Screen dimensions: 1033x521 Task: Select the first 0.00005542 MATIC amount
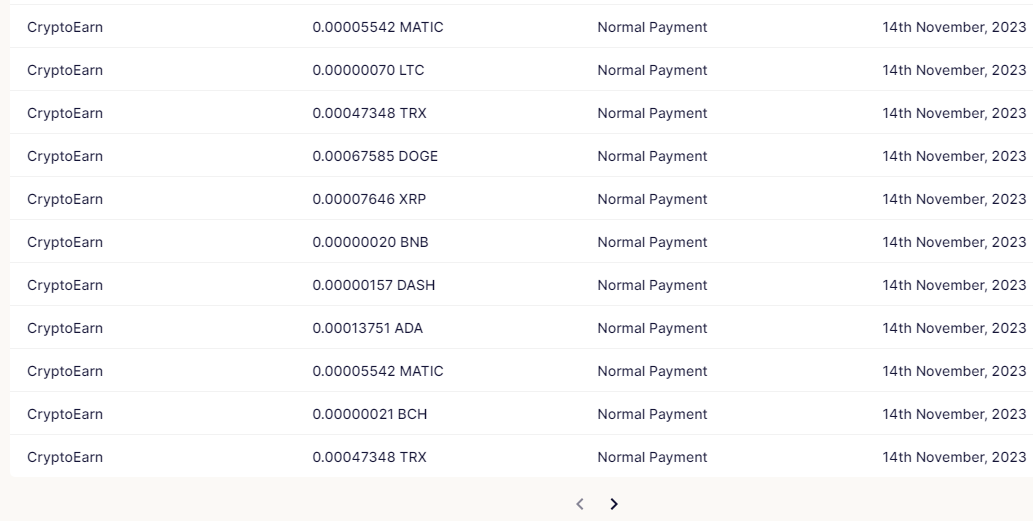click(x=377, y=27)
